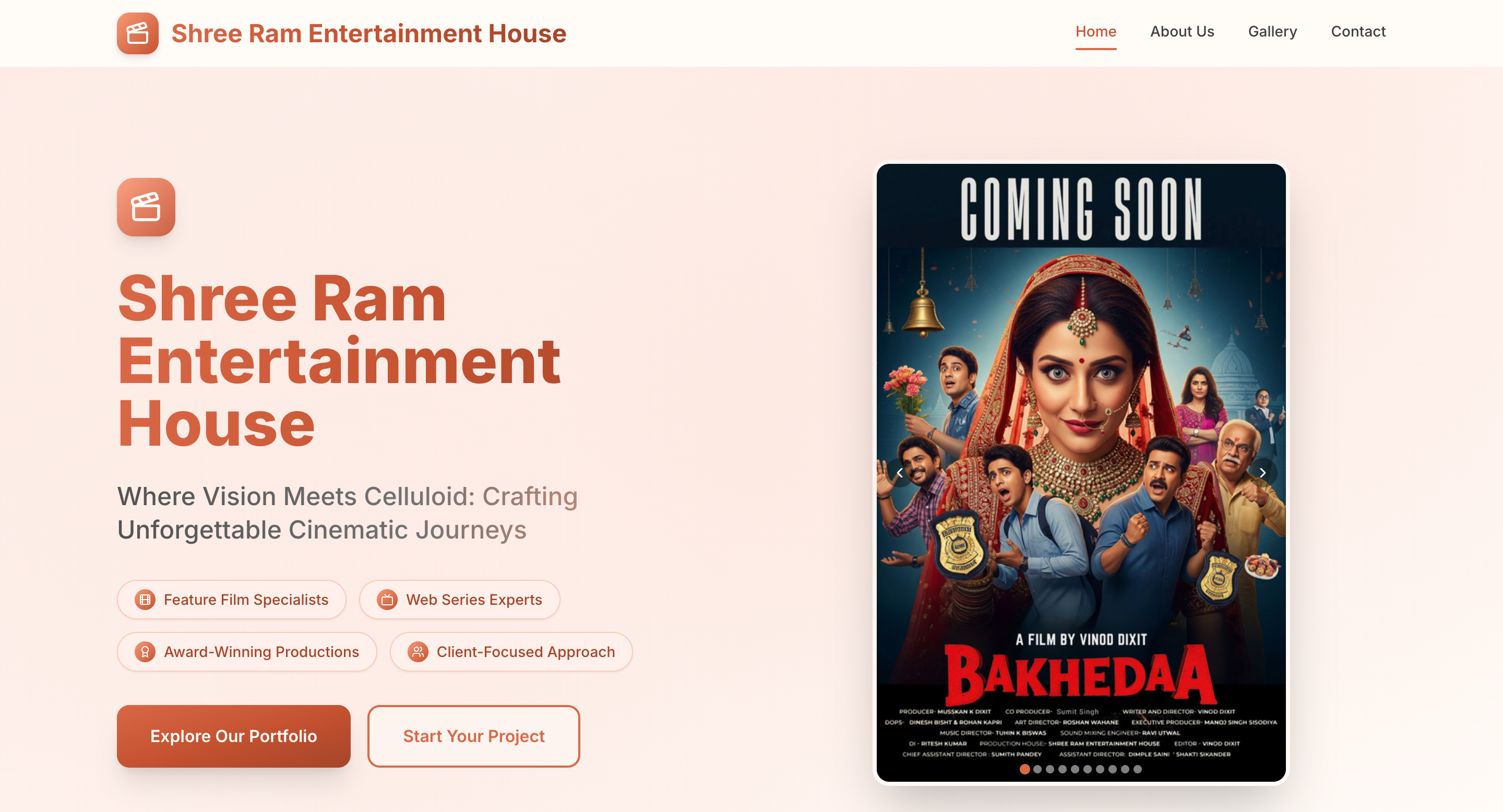The image size is (1503, 812).
Task: Click the clapperboard logo icon in the header
Action: (x=138, y=33)
